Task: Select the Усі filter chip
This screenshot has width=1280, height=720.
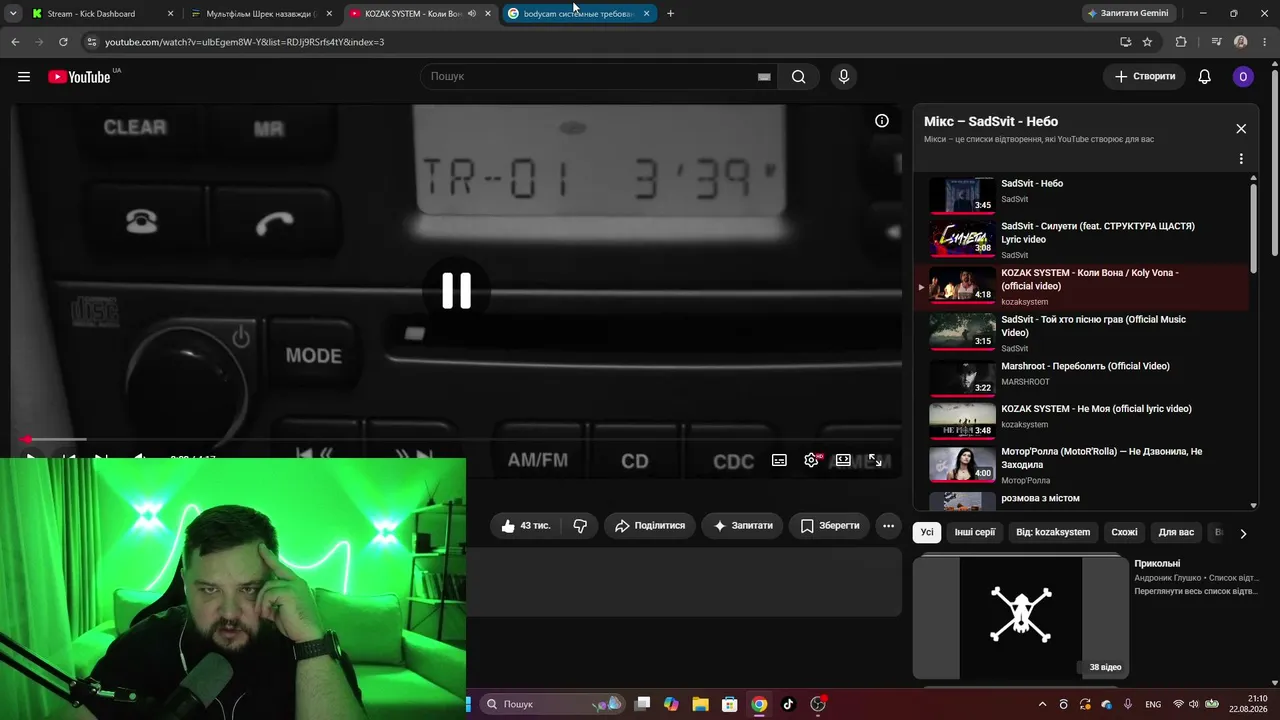Action: (927, 532)
